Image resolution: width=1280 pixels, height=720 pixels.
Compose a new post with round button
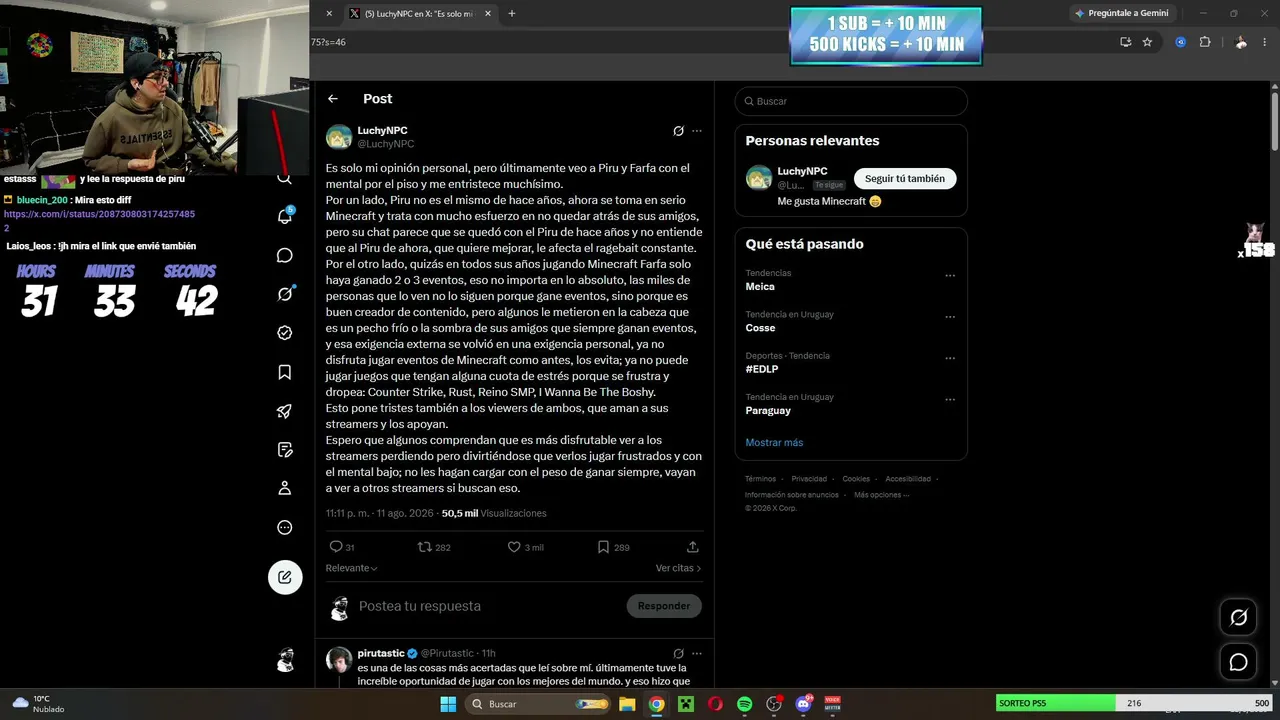point(285,577)
